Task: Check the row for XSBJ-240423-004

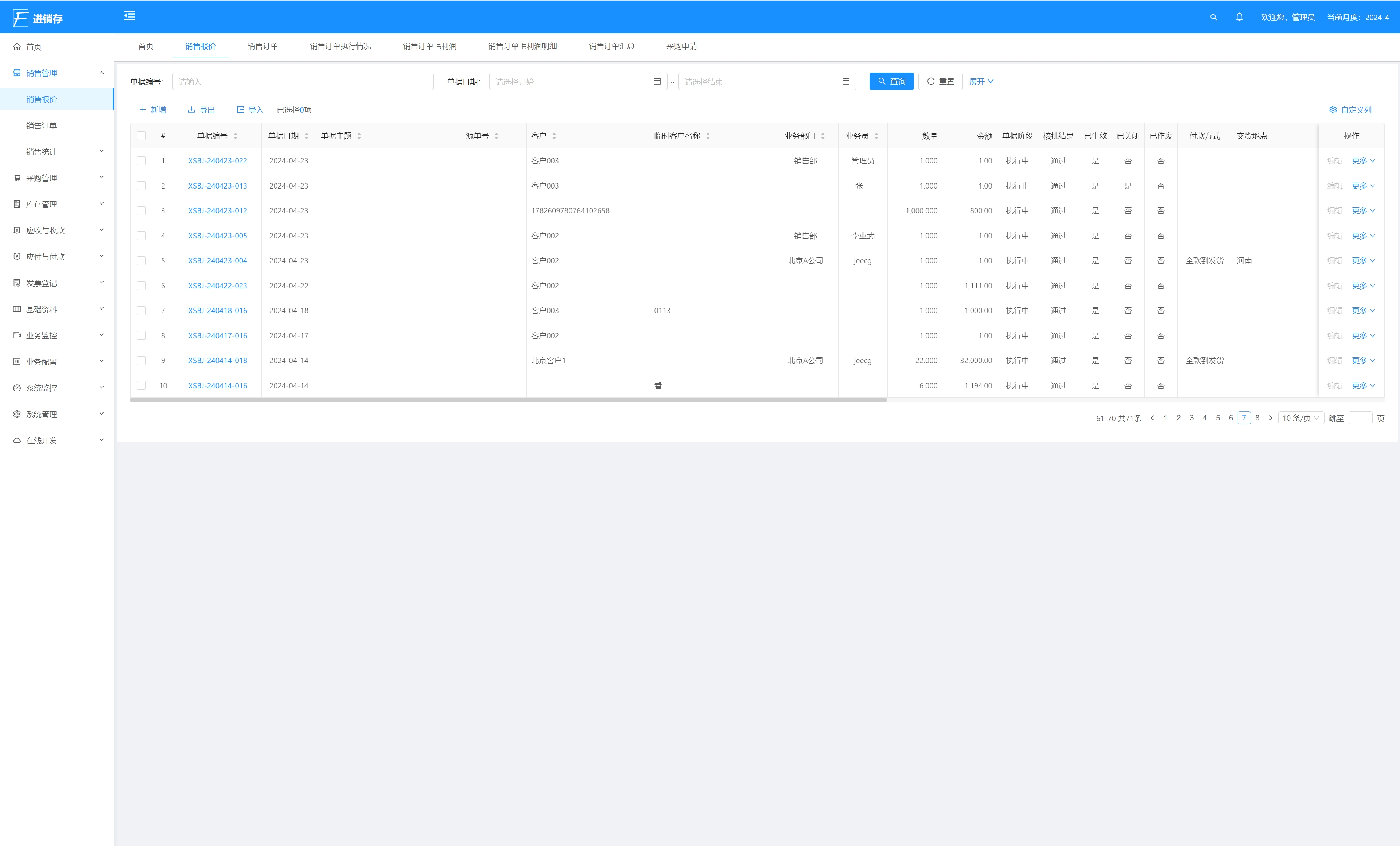Action: (x=141, y=261)
